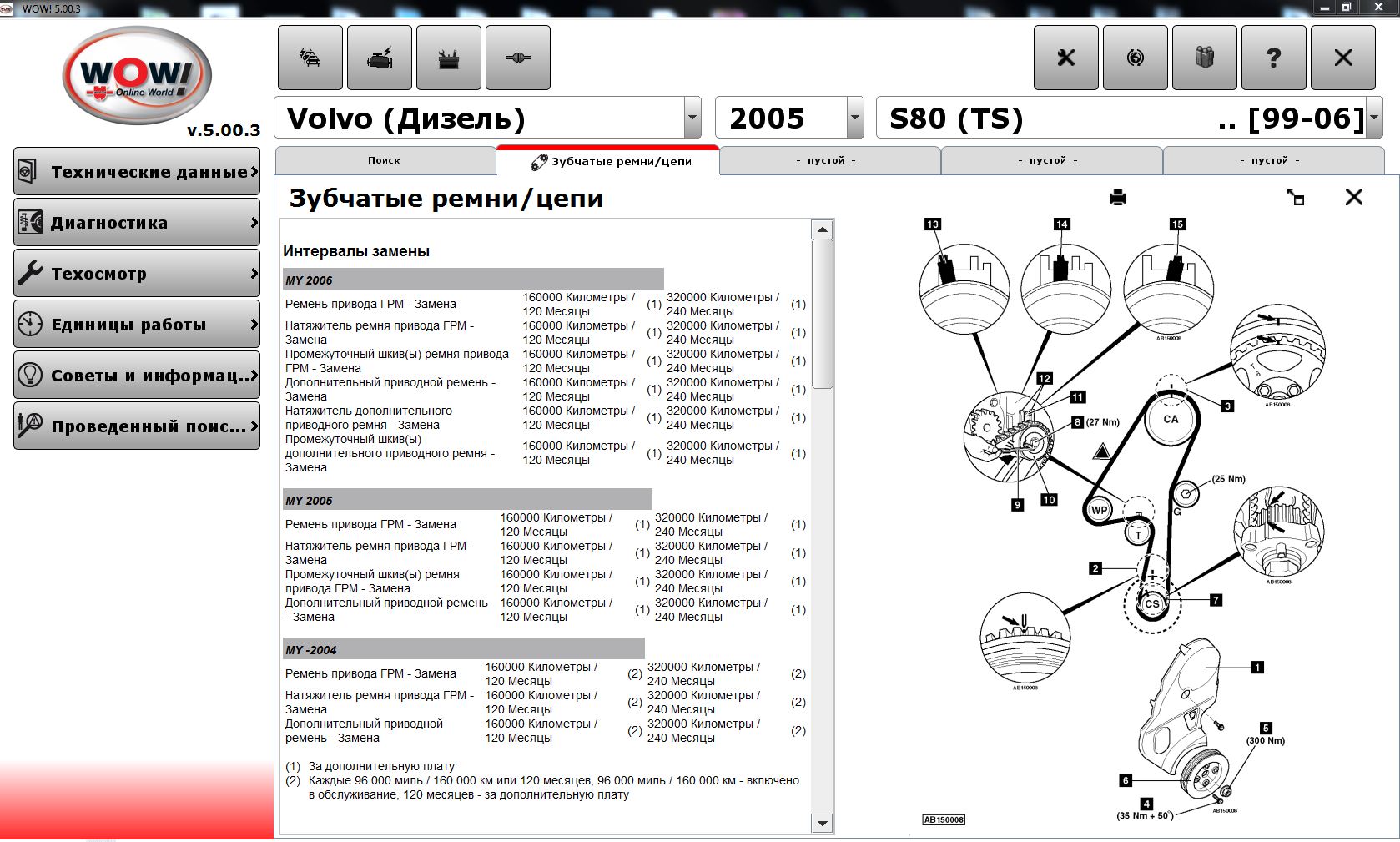Screen dimensions: 1400x842
Task: Open the gift box icon
Action: [1205, 58]
